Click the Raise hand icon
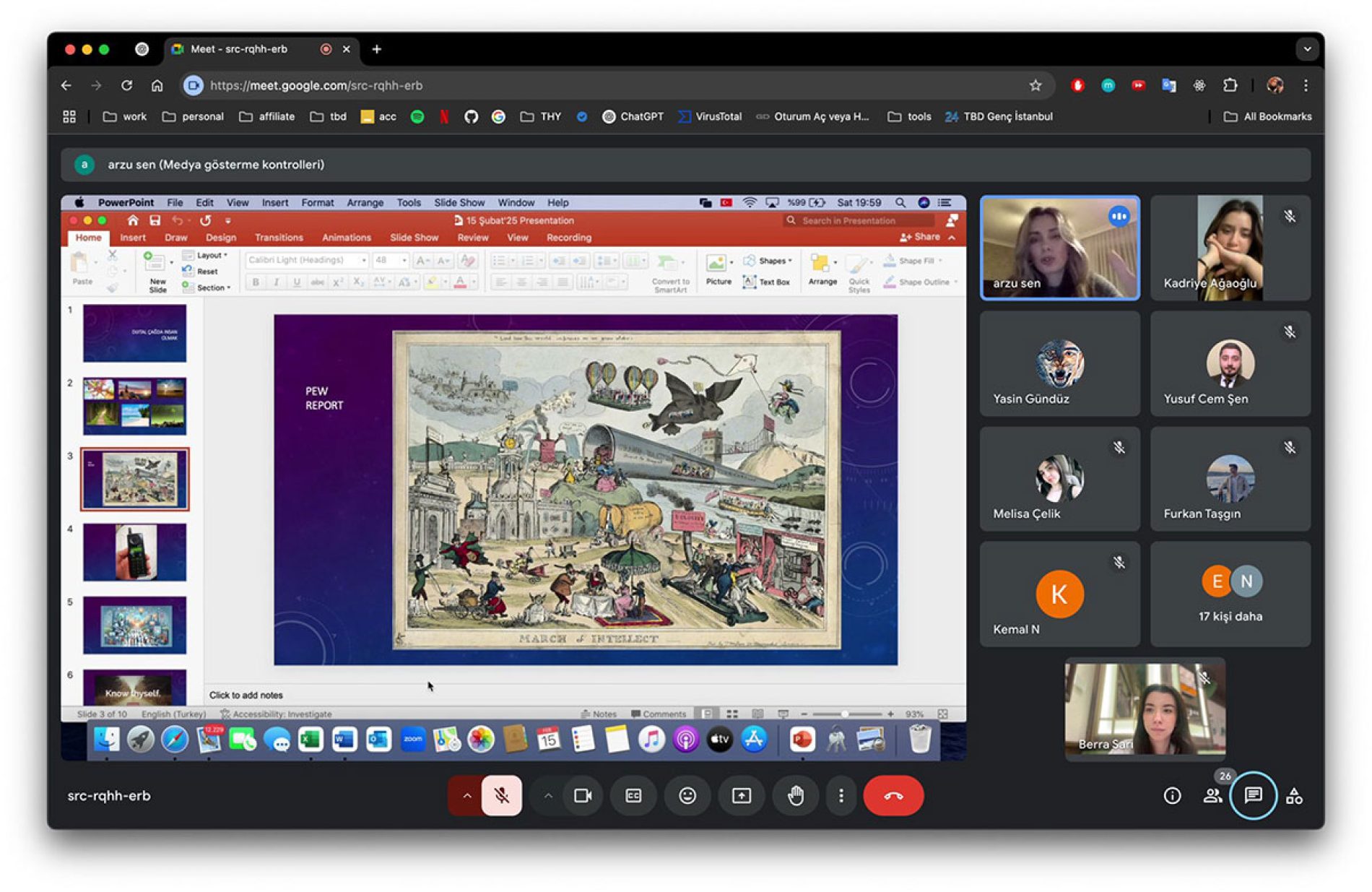The image size is (1372, 892). 795,795
